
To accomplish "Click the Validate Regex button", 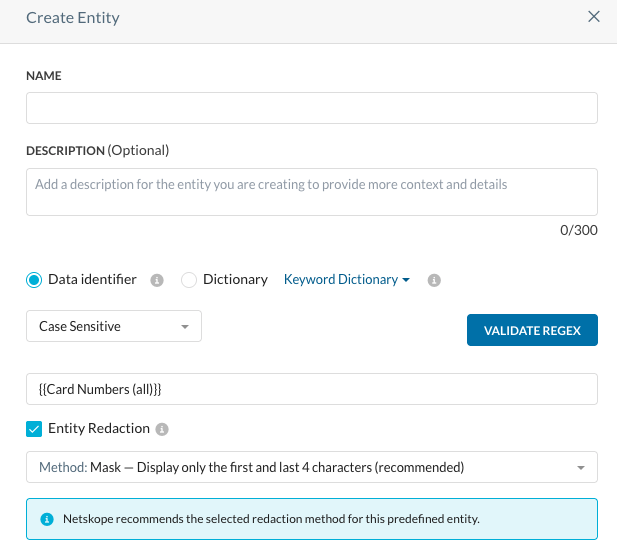I will [x=532, y=330].
